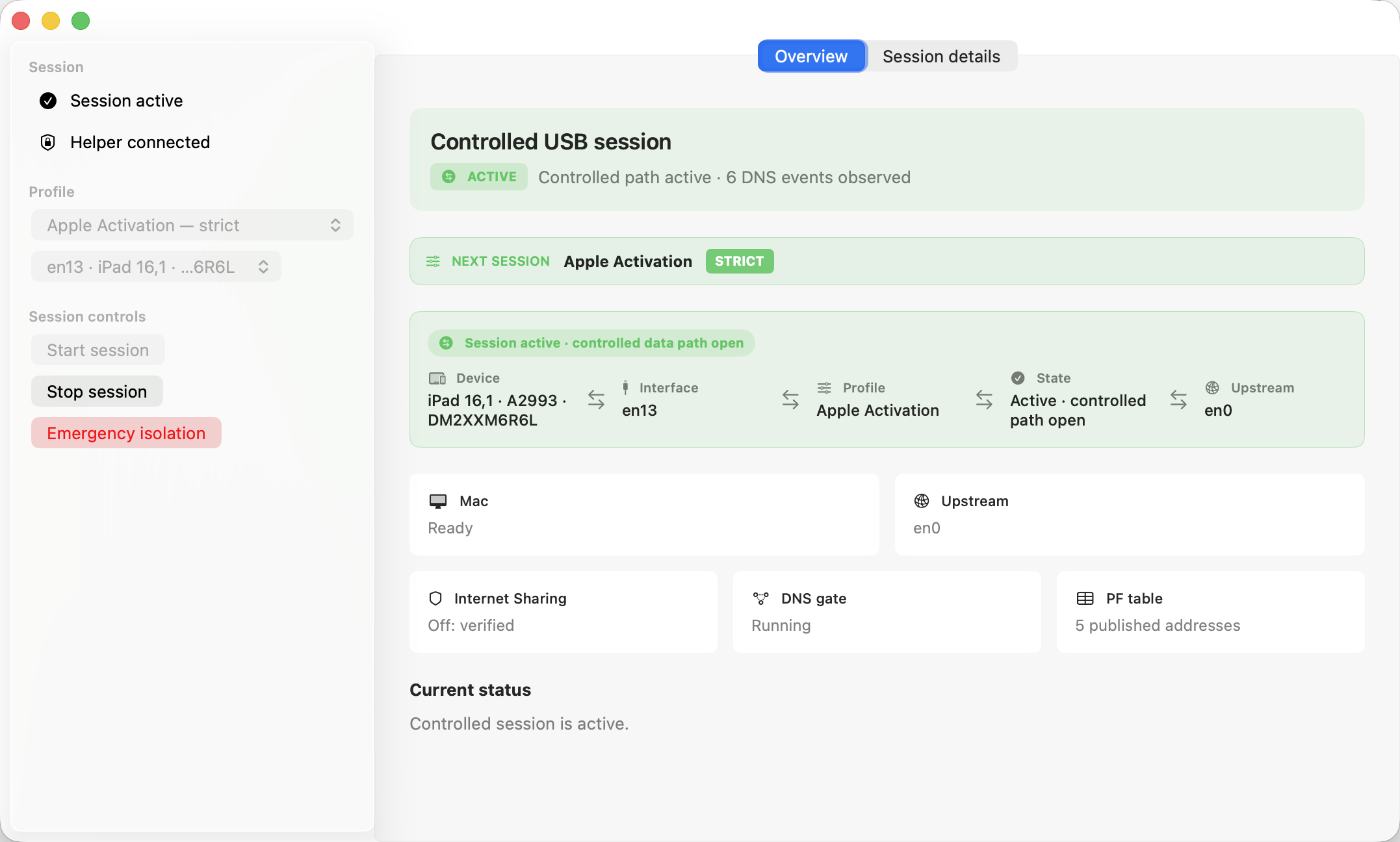The width and height of the screenshot is (1400, 842).
Task: Click the sliders icon beside NEXT SESSION
Action: point(433,261)
